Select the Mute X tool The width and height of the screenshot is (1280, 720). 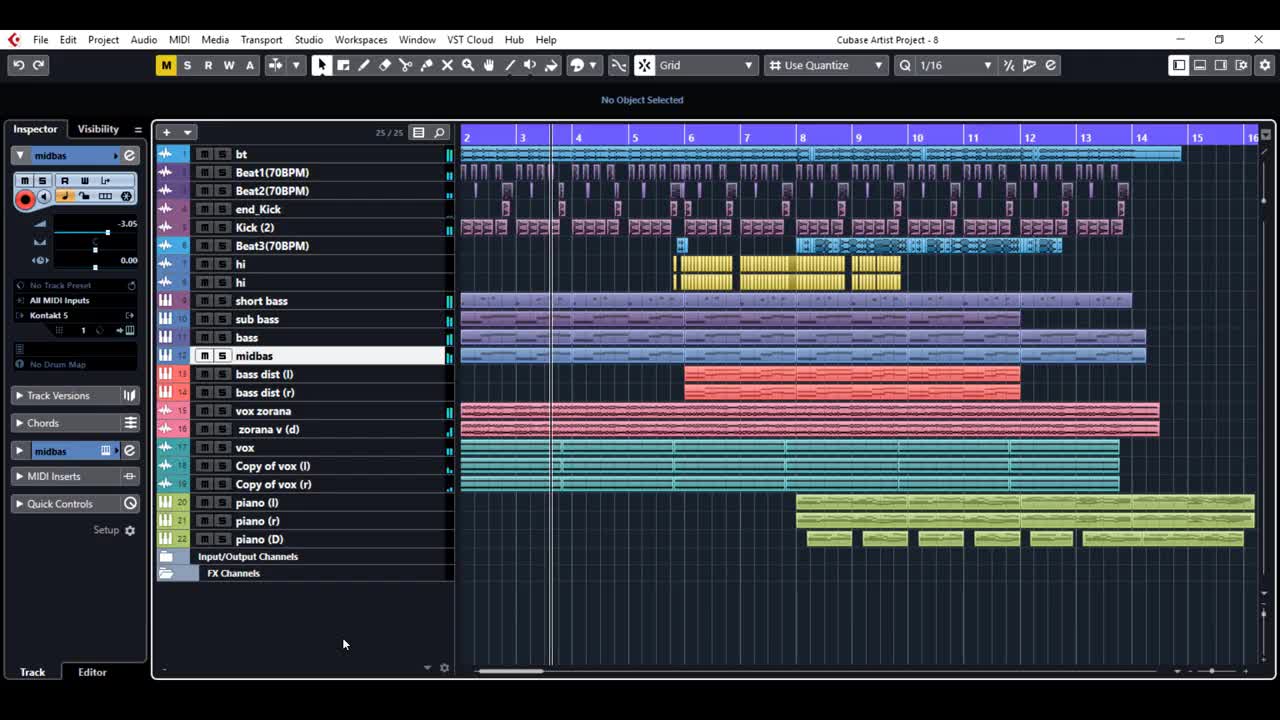coord(447,65)
